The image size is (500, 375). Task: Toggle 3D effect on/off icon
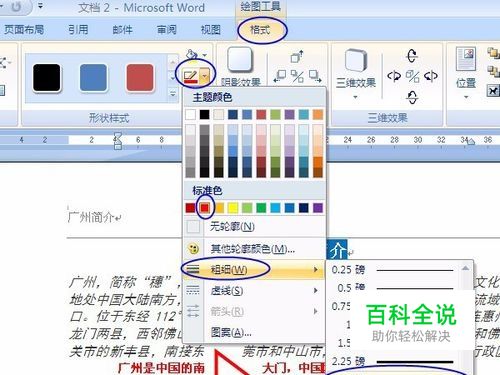coord(412,77)
